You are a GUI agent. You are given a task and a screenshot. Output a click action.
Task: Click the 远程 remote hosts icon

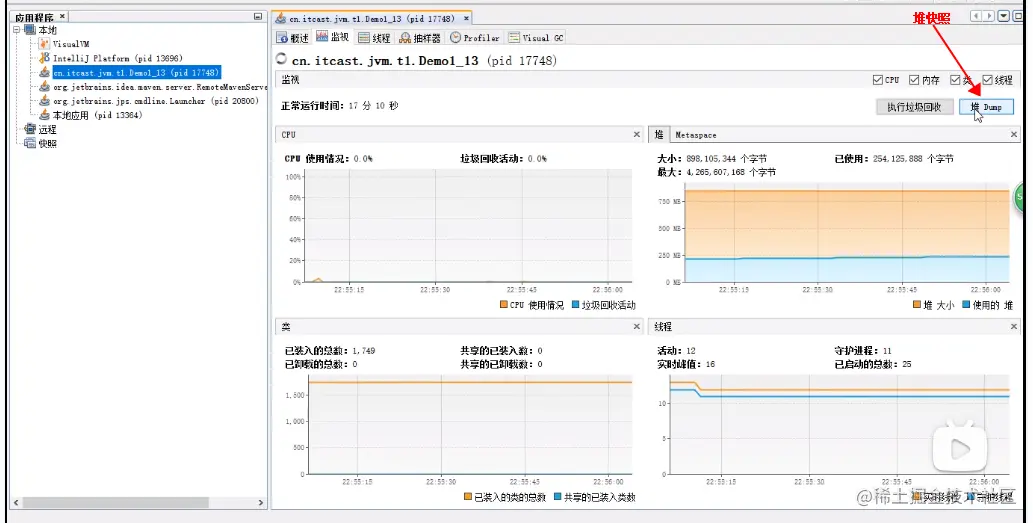(x=30, y=129)
